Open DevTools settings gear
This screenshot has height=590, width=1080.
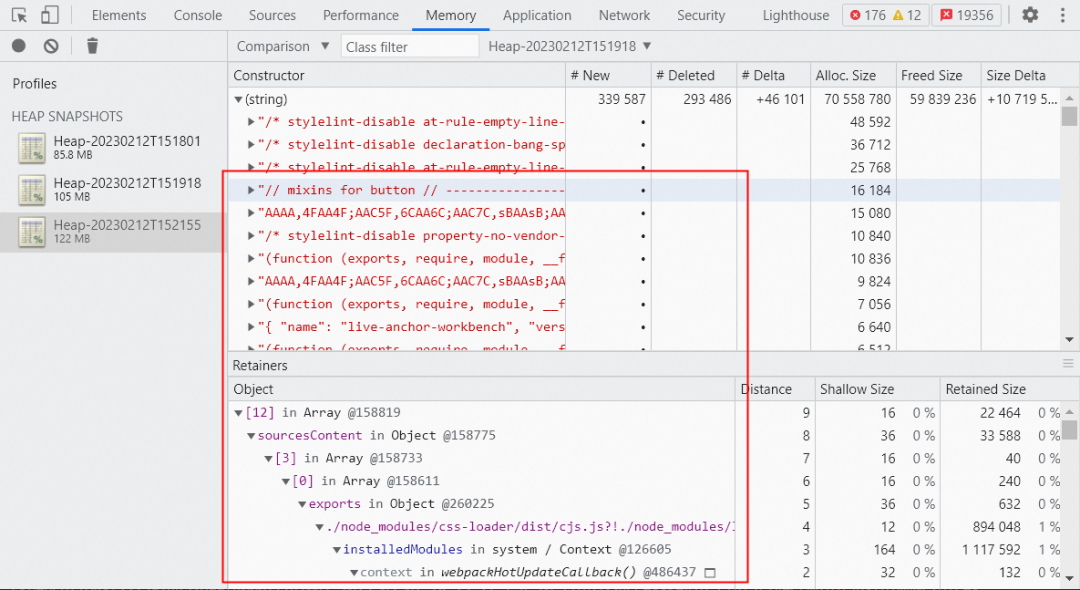1030,15
